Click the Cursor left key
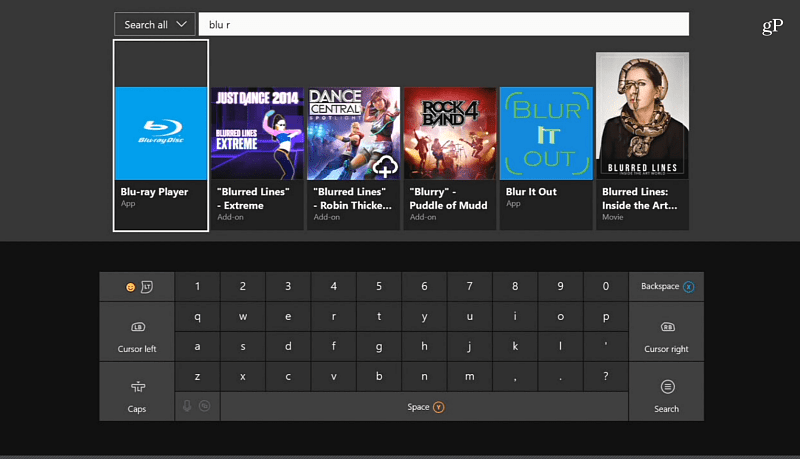800x459 pixels. (137, 332)
